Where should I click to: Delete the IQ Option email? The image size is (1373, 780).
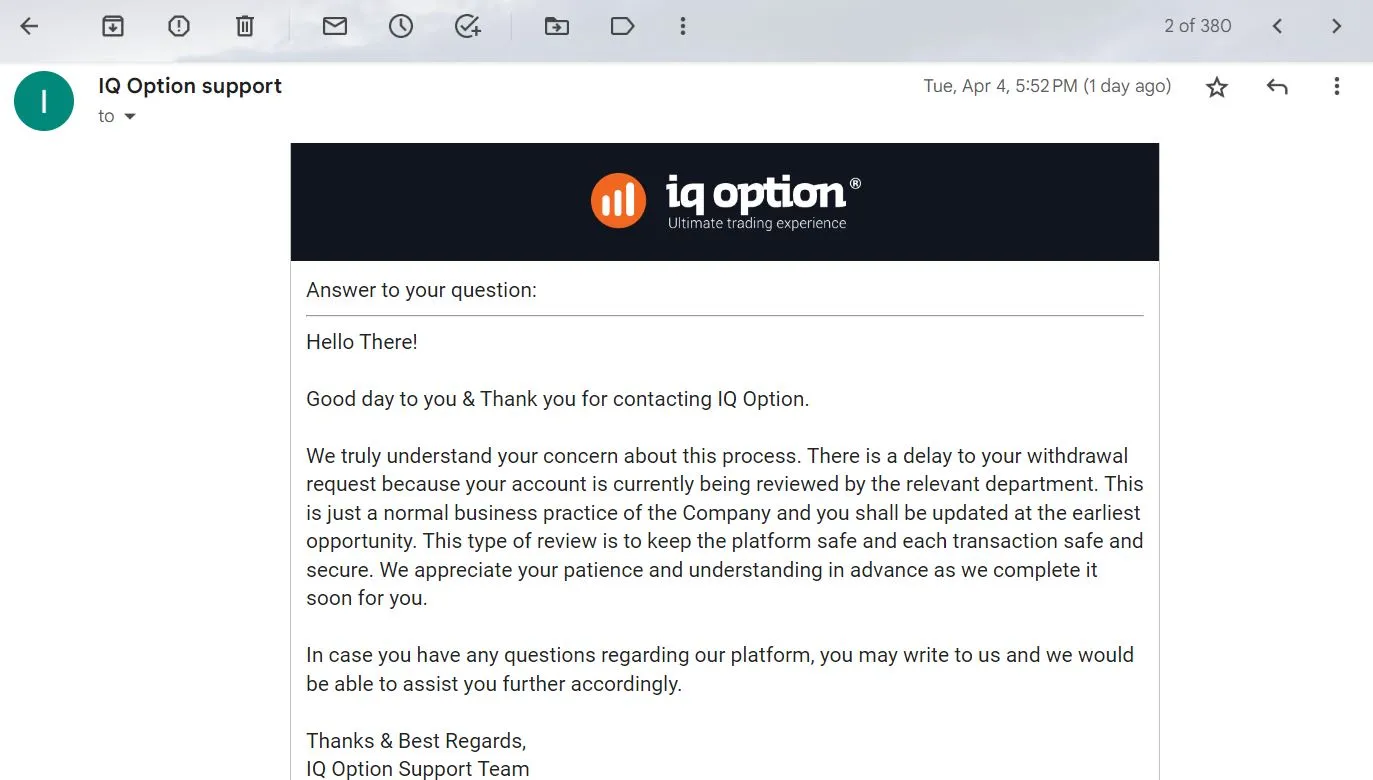pos(245,27)
